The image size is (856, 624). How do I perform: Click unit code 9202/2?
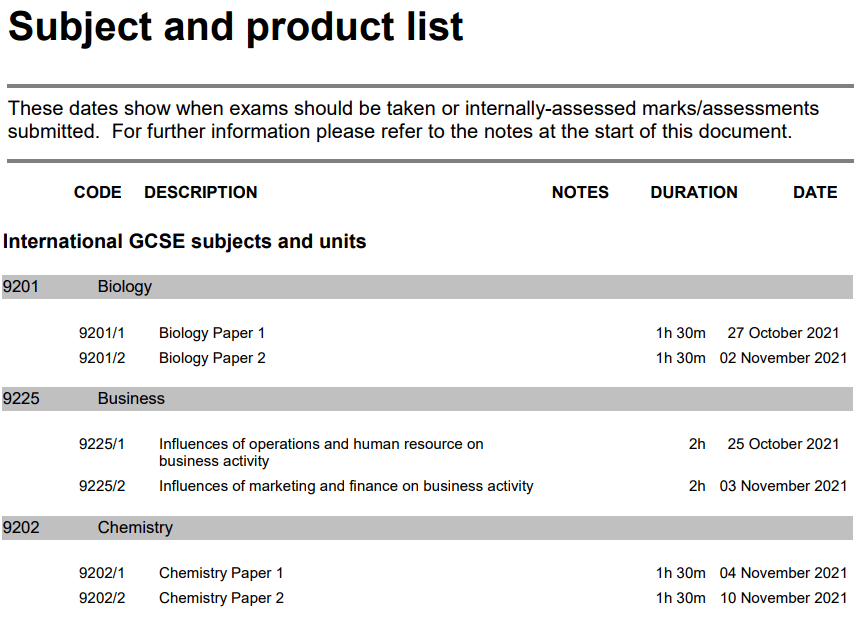[x=102, y=598]
